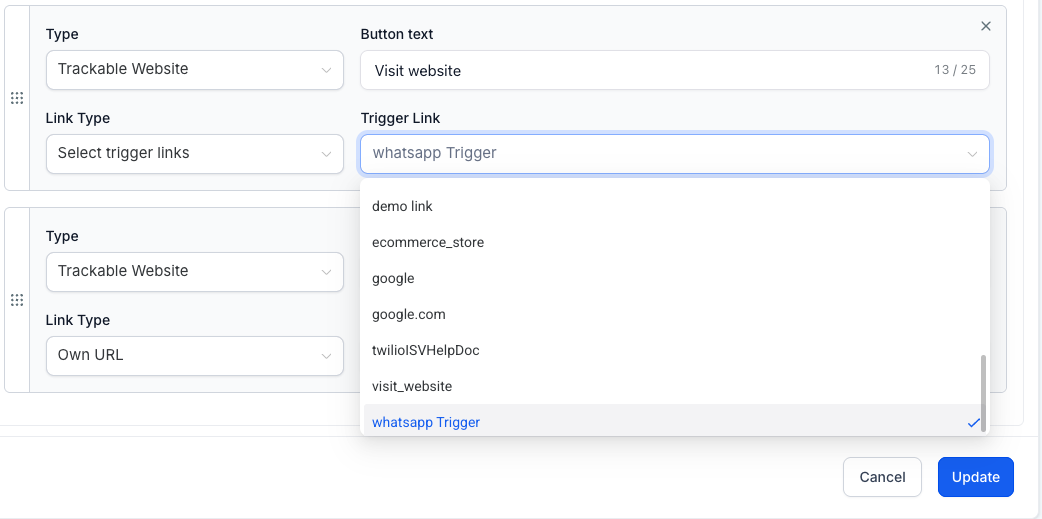
Task: Select the whatsapp Trigger list option
Action: coord(426,422)
